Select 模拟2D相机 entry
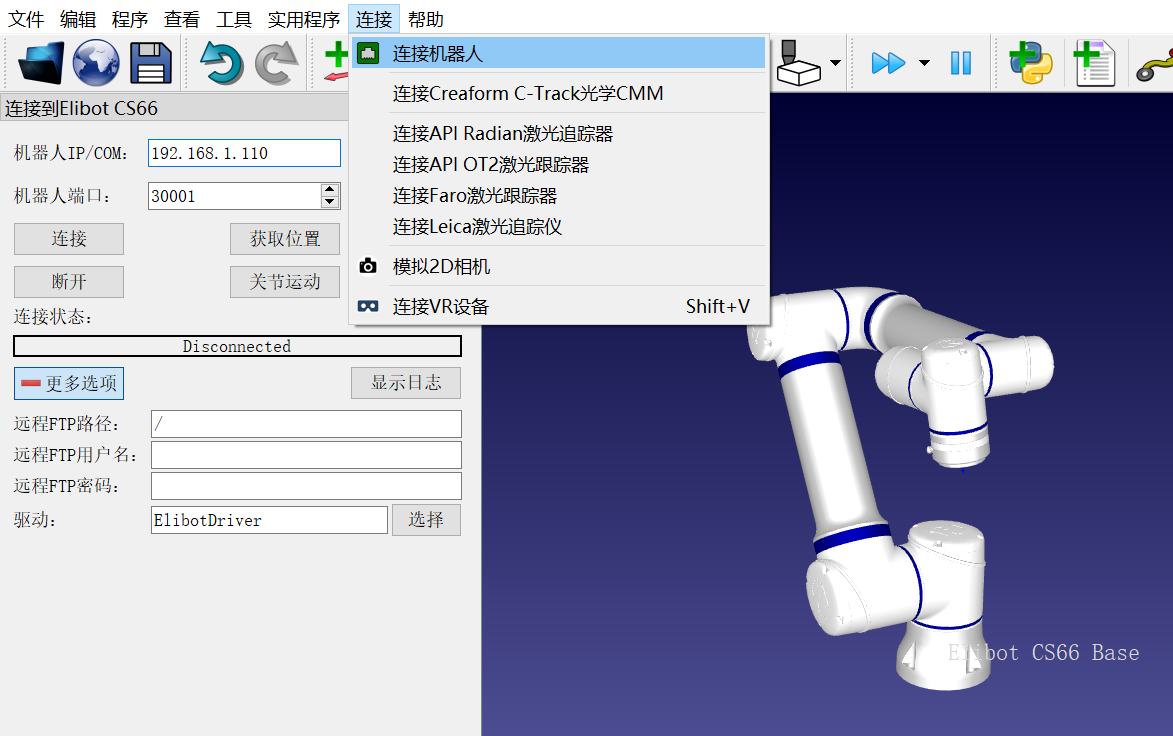Screen dimensions: 1173x736 pos(558,266)
